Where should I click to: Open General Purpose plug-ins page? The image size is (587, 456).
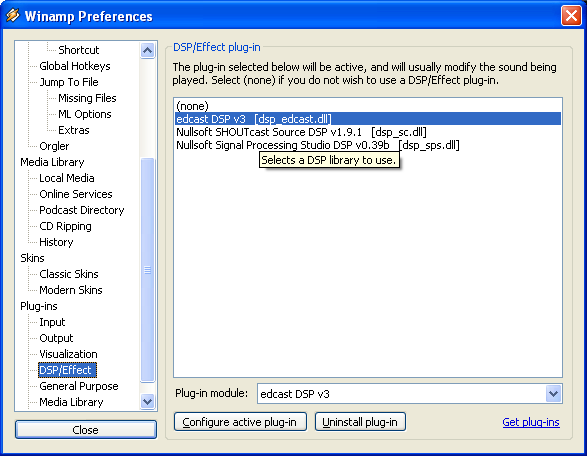pos(79,386)
